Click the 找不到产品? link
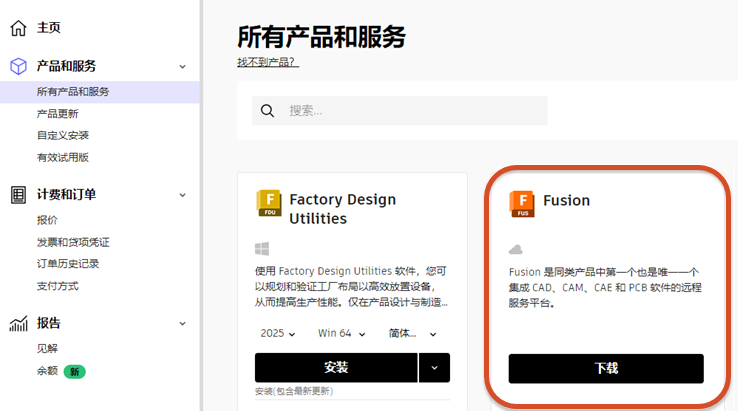Image resolution: width=738 pixels, height=411 pixels. (x=268, y=62)
